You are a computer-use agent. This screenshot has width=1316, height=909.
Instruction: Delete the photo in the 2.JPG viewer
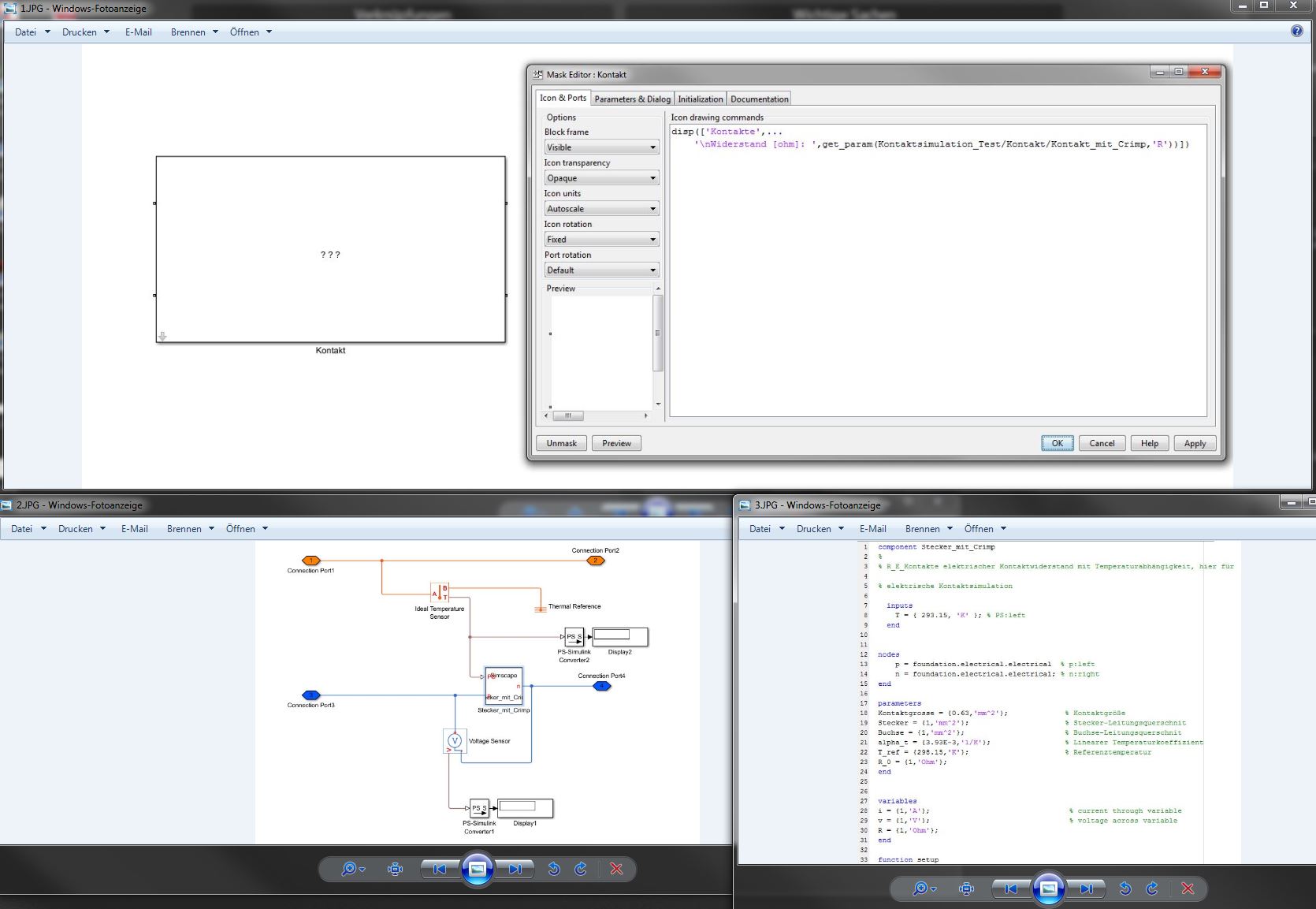[x=616, y=869]
